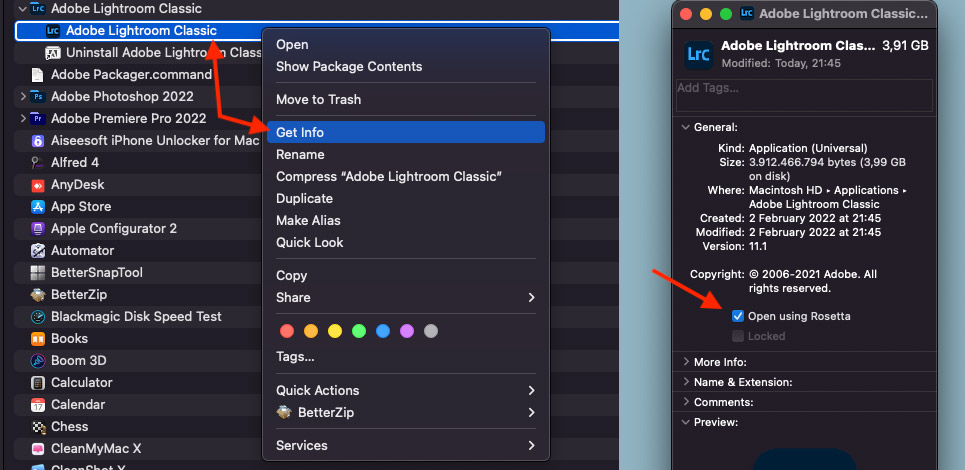This screenshot has height=470, width=965.
Task: Expand the Name & Extension section
Action: point(686,382)
